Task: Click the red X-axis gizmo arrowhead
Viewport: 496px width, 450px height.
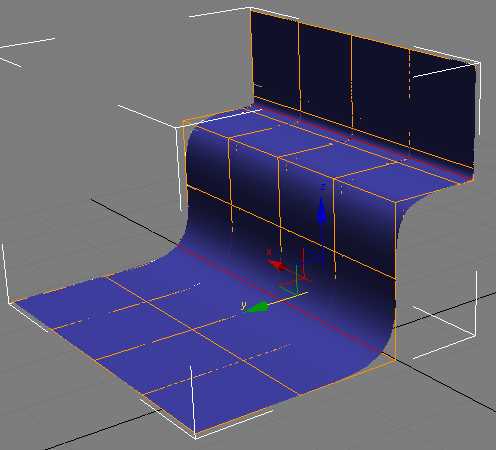Action: click(277, 265)
